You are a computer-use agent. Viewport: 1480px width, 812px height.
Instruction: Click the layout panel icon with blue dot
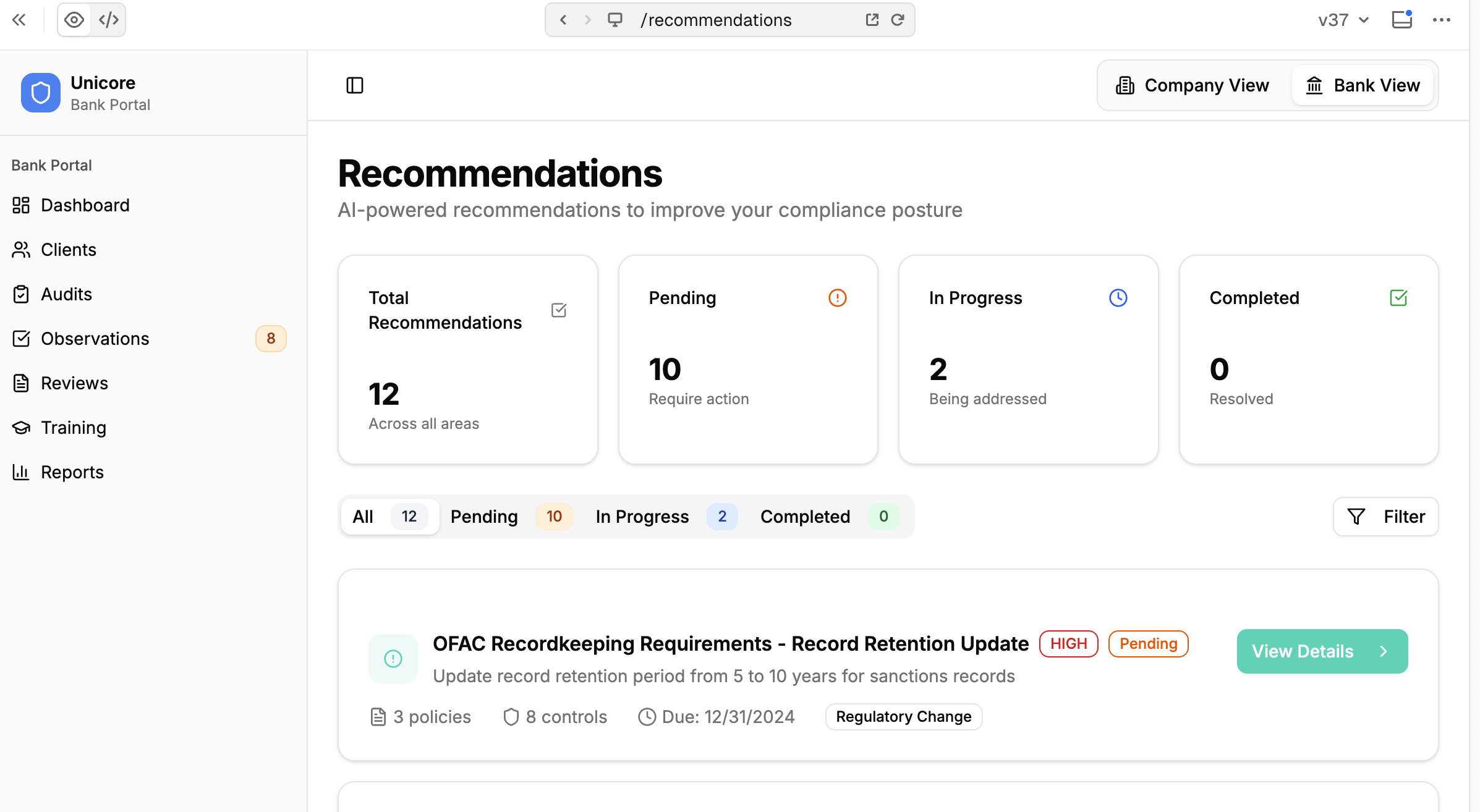tap(1401, 20)
